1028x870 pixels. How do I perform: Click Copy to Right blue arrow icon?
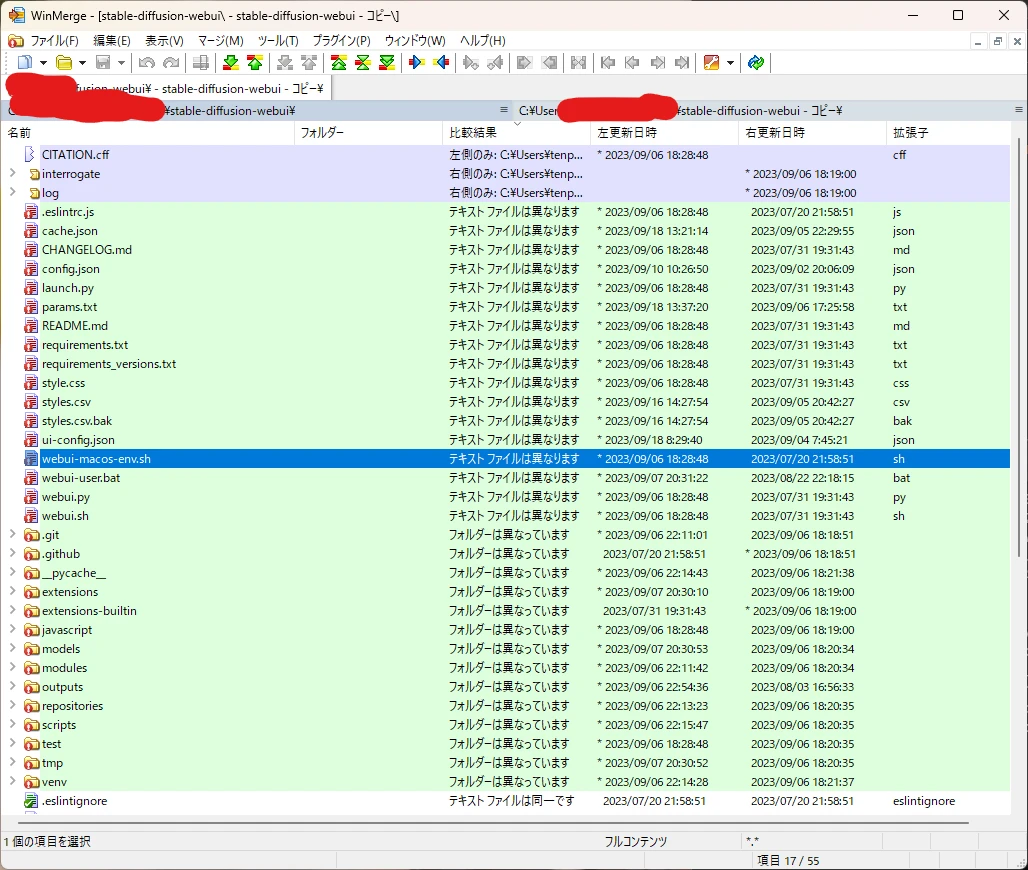[x=416, y=63]
